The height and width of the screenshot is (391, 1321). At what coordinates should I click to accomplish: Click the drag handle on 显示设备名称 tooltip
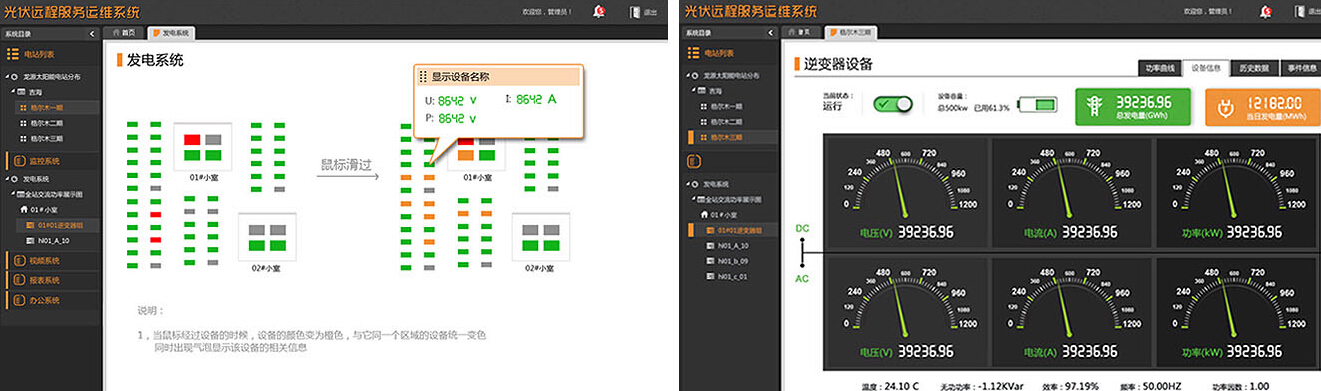424,76
